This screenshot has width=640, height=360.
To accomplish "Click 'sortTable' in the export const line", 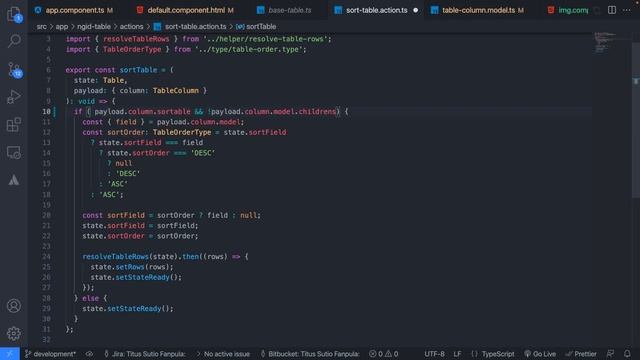I will 138,70.
